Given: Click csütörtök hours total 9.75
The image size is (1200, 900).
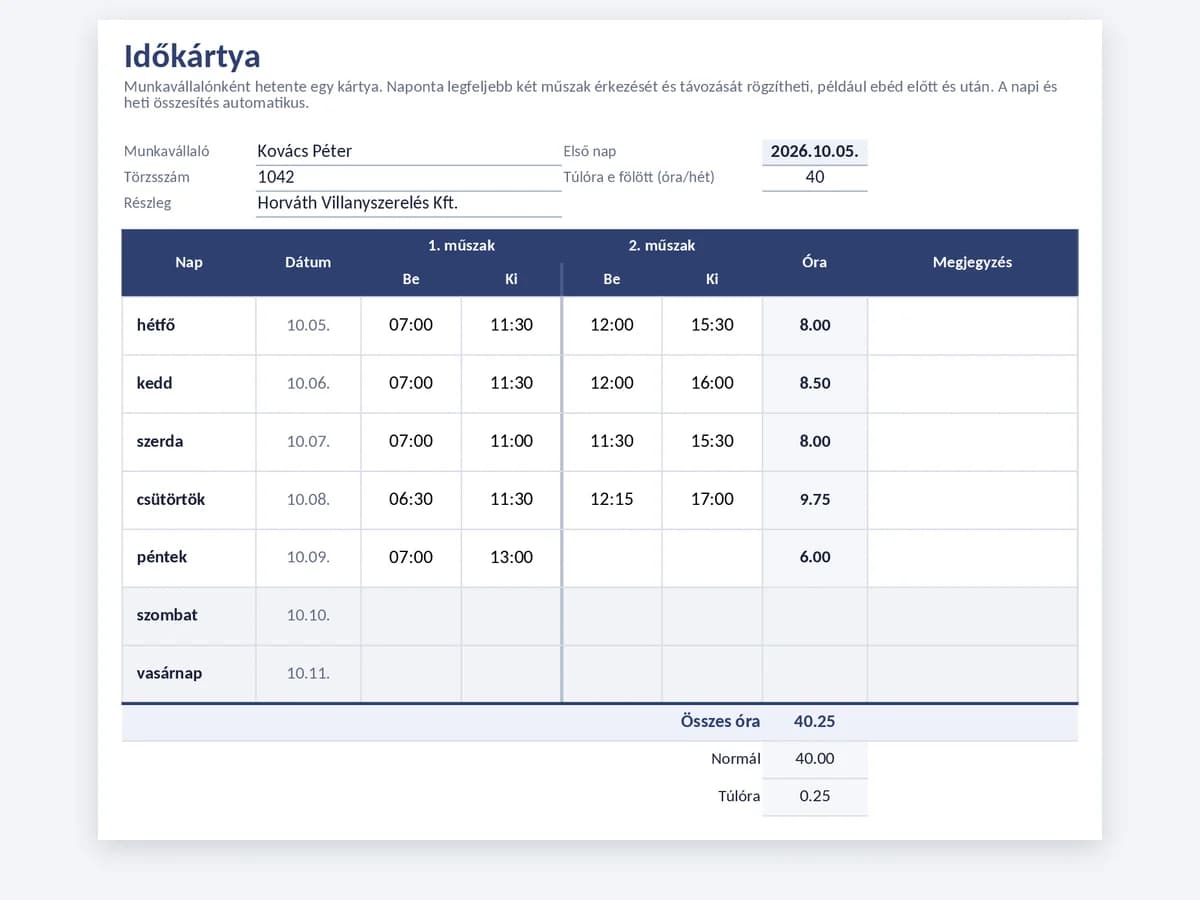Looking at the screenshot, I should pyautogui.click(x=815, y=499).
